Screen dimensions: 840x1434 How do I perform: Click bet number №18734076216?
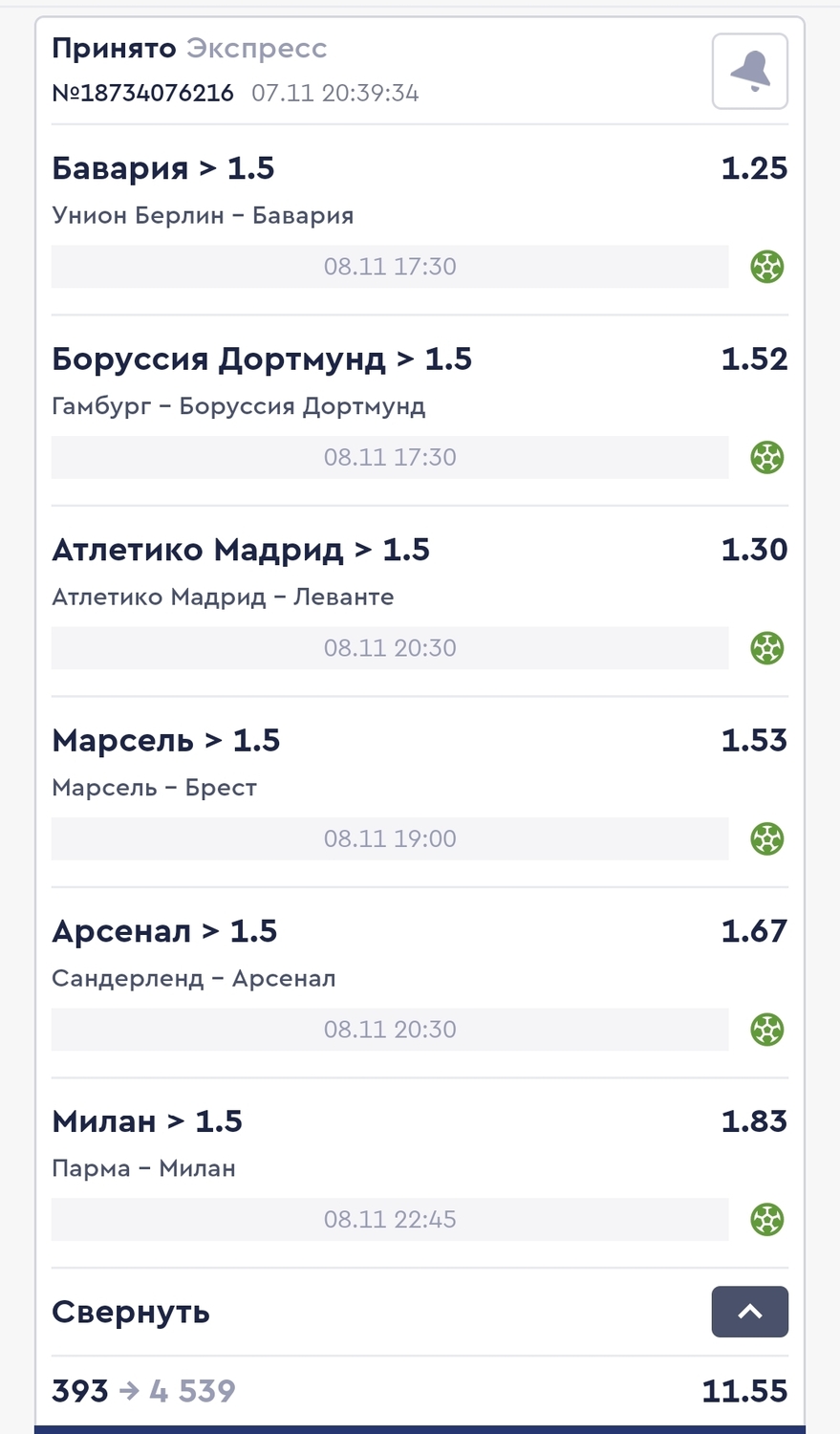coord(143,93)
